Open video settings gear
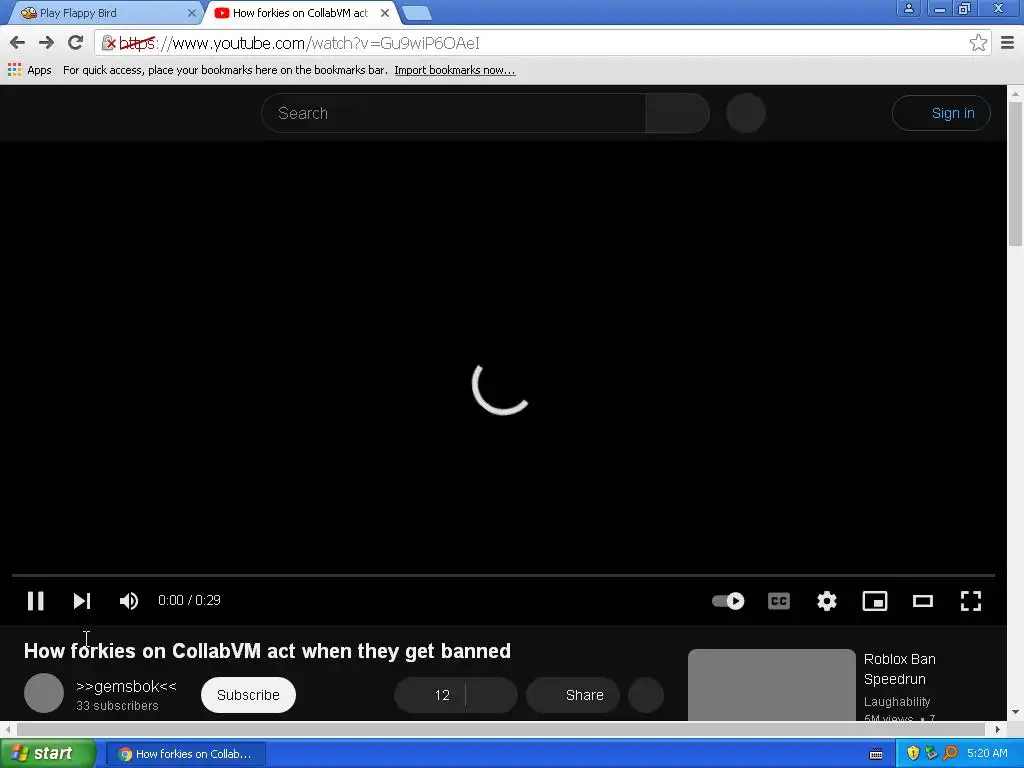Screen dimensions: 1024x768 (x=827, y=600)
